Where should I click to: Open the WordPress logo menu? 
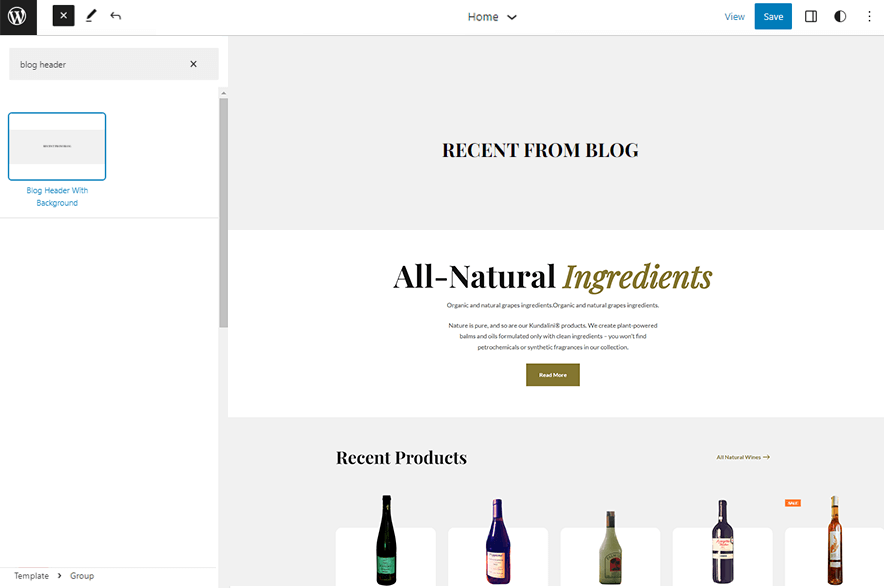[18, 17]
